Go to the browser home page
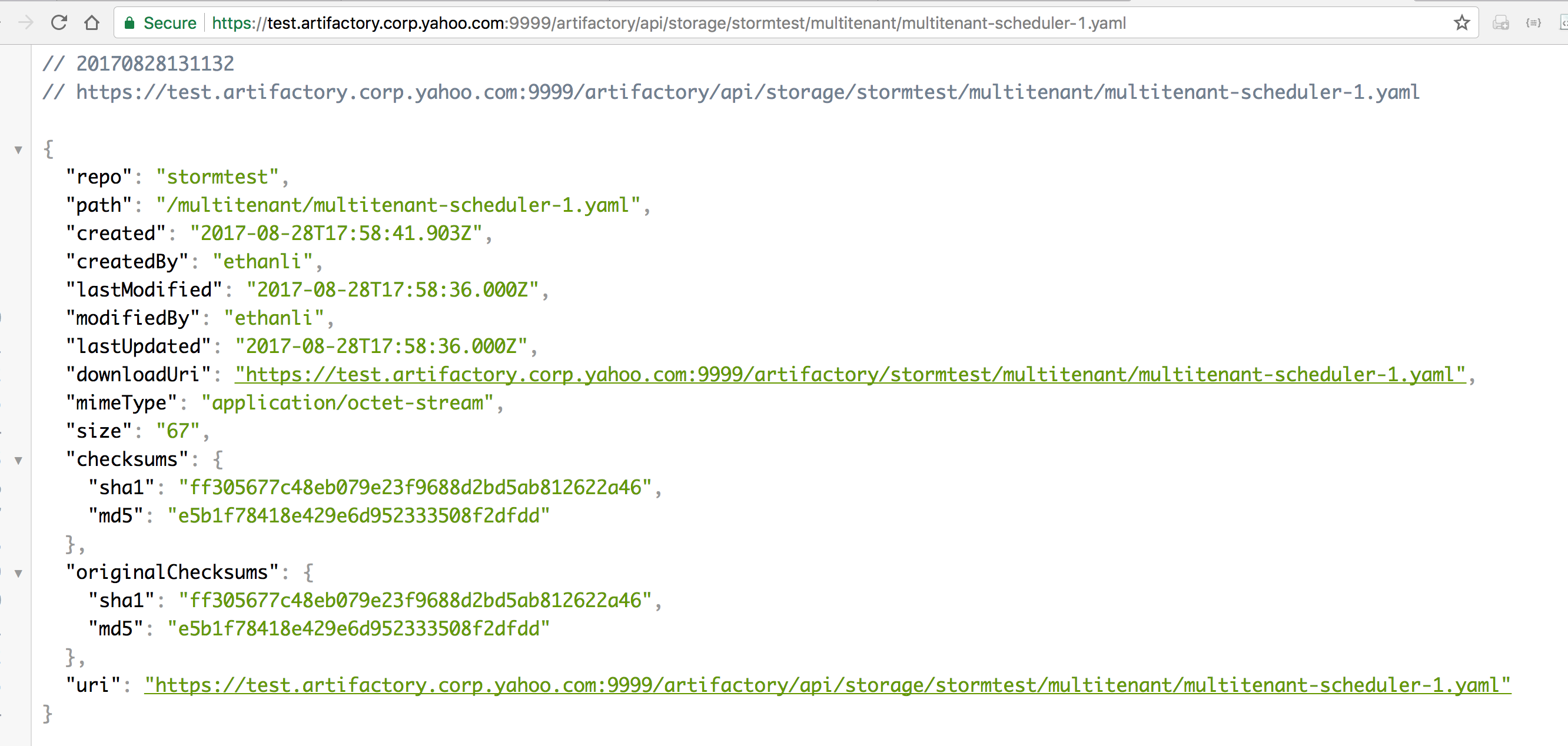This screenshot has height=746, width=1568. (92, 23)
